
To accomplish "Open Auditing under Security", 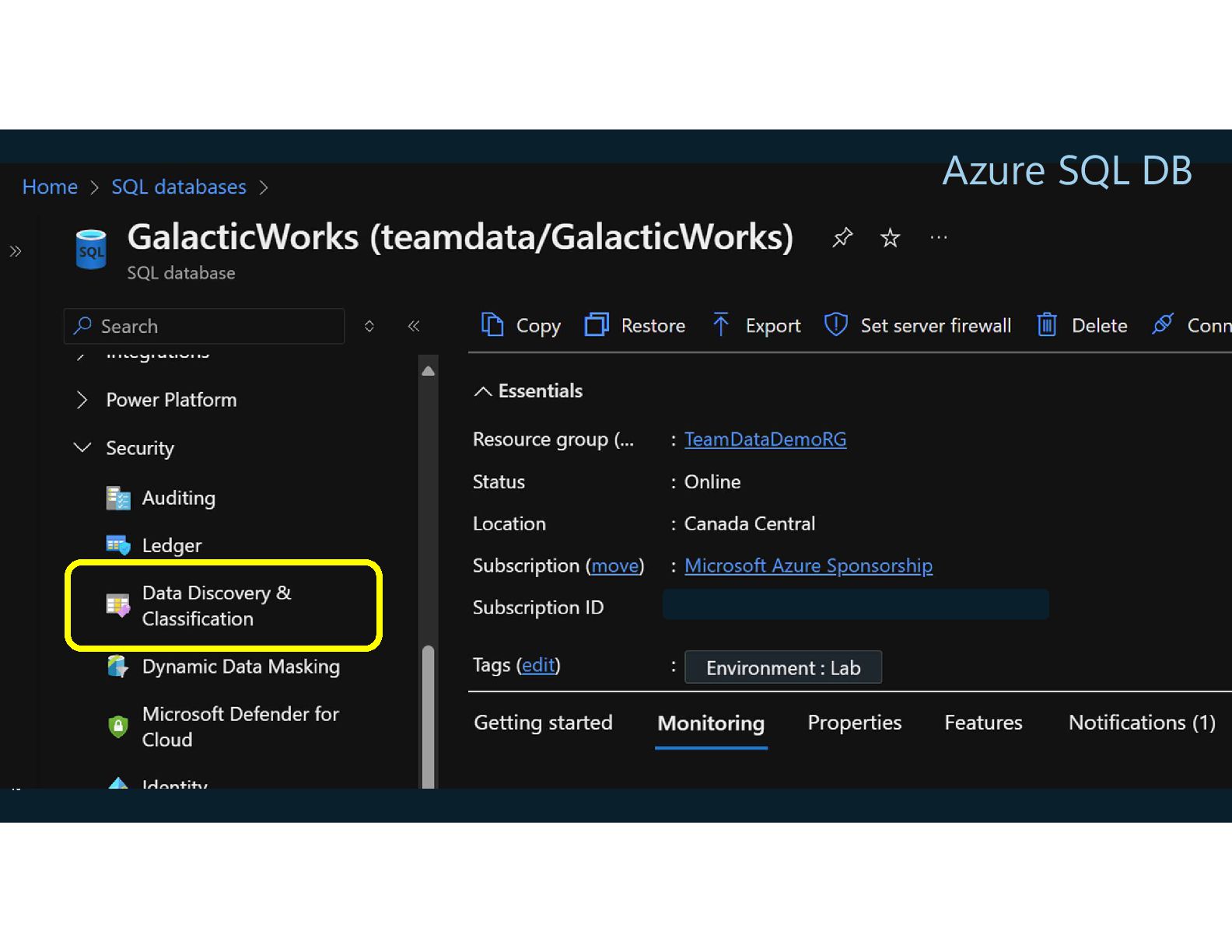I will pos(179,499).
